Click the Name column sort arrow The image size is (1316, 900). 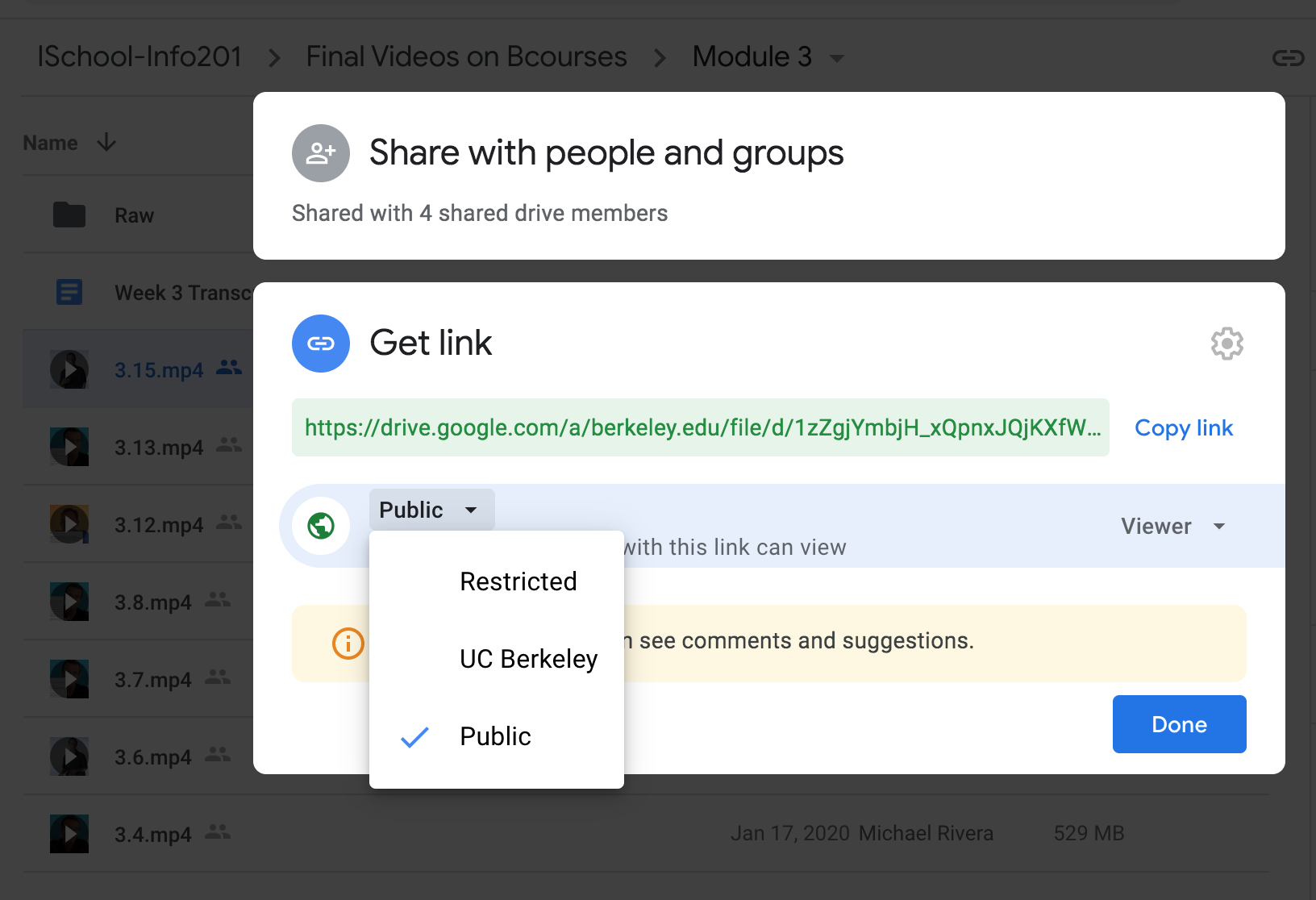click(106, 143)
